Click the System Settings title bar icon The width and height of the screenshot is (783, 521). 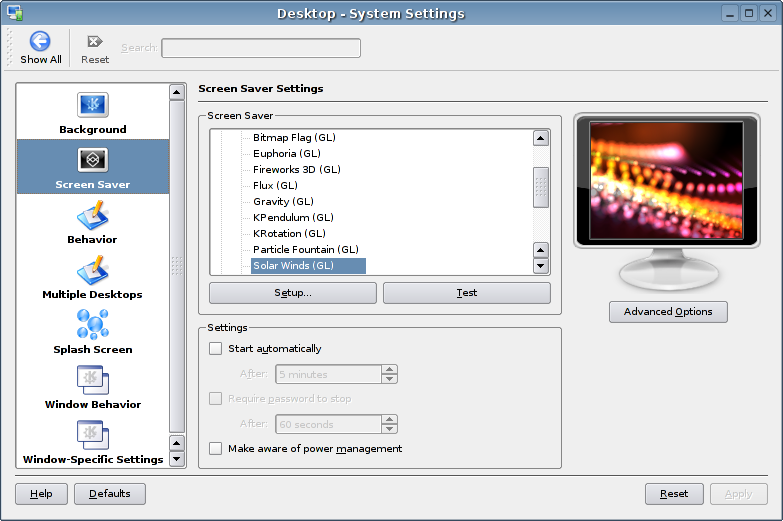click(x=14, y=13)
